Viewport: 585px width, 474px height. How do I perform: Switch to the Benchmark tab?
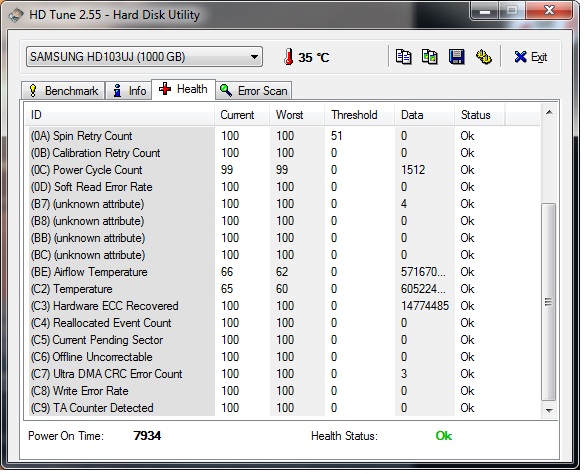coord(63,91)
